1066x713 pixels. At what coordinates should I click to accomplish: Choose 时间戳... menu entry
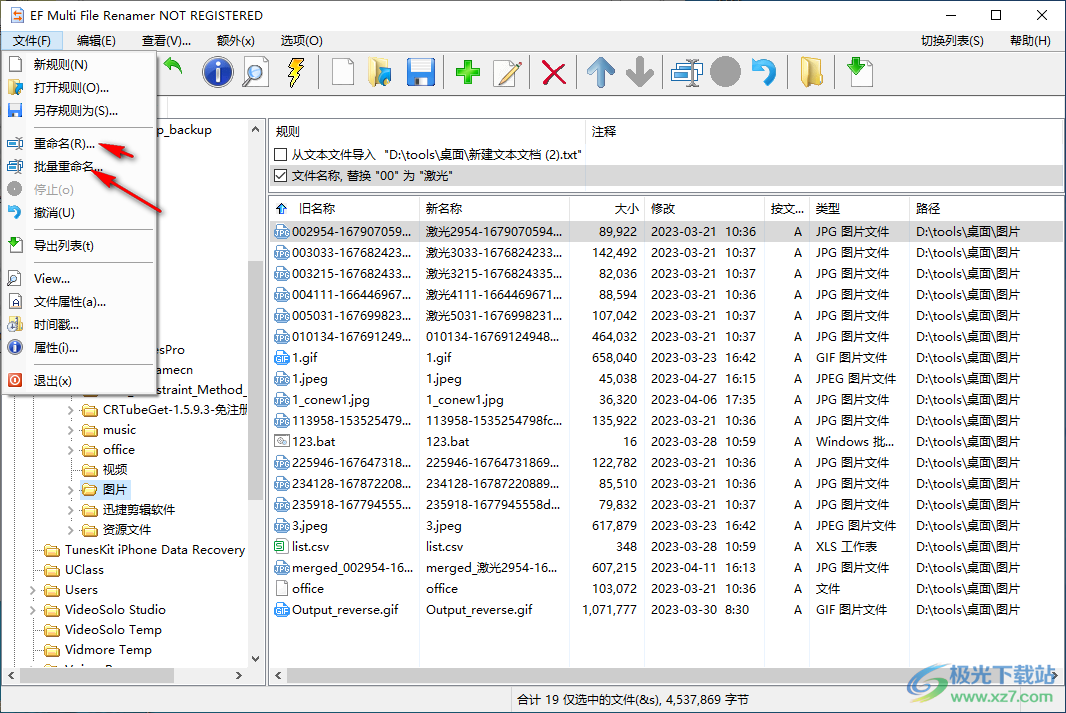[x=80, y=325]
